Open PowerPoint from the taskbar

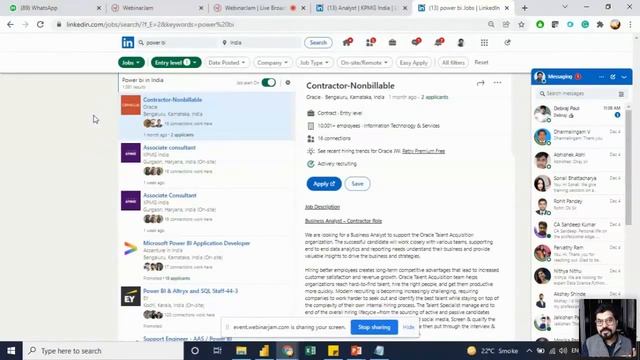point(356,351)
